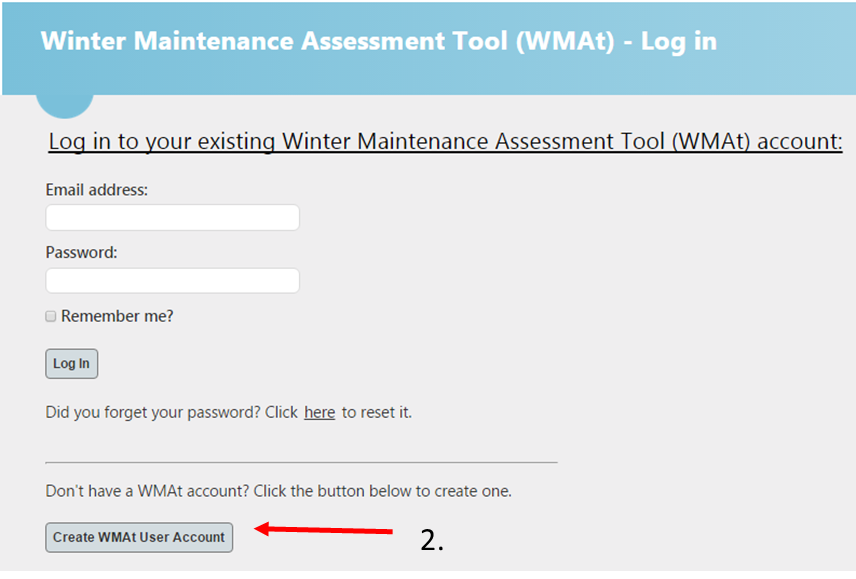This screenshot has width=856, height=579.
Task: Click Create WMAt User Account button
Action: click(x=139, y=537)
